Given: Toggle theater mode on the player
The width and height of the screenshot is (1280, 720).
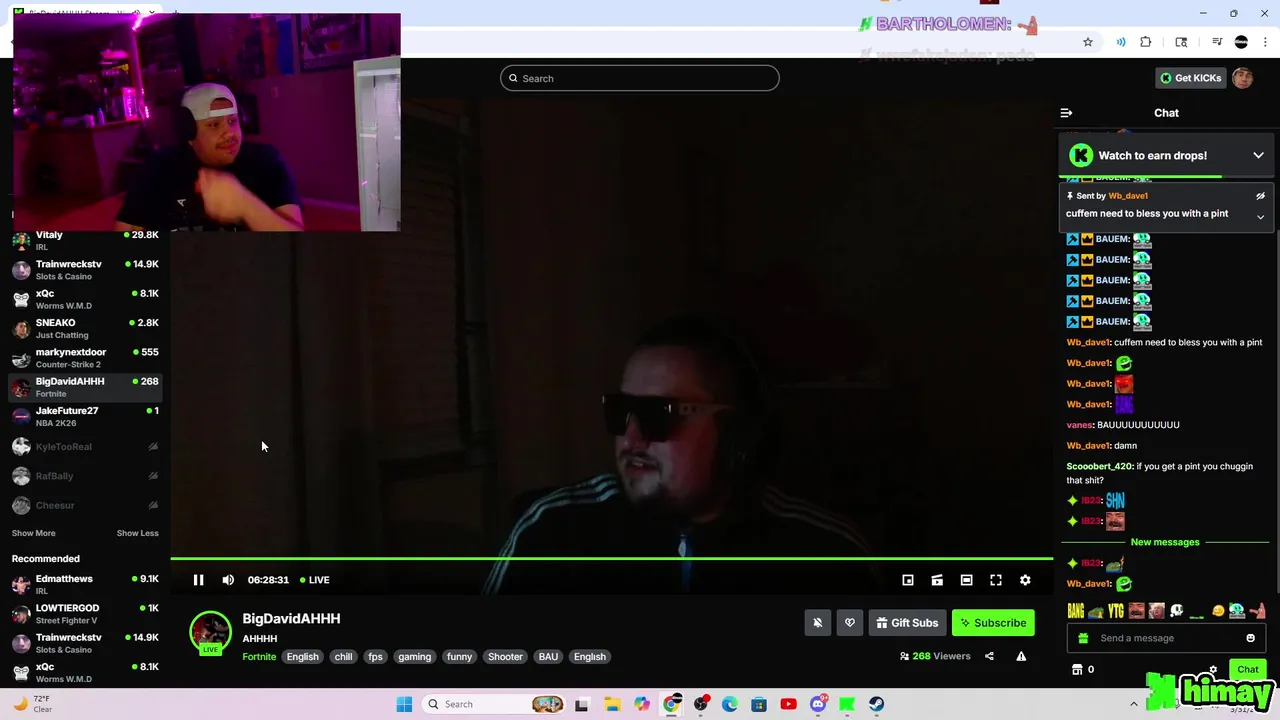Looking at the screenshot, I should click(966, 580).
